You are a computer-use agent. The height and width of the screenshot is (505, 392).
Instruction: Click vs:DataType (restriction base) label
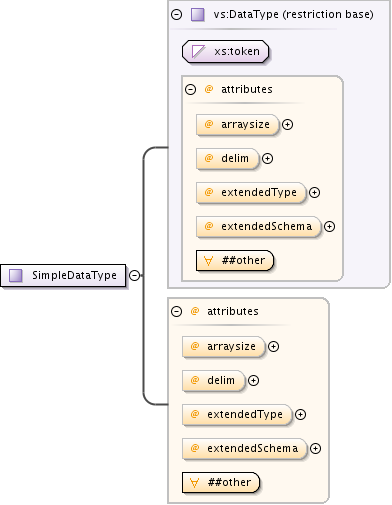pyautogui.click(x=293, y=15)
